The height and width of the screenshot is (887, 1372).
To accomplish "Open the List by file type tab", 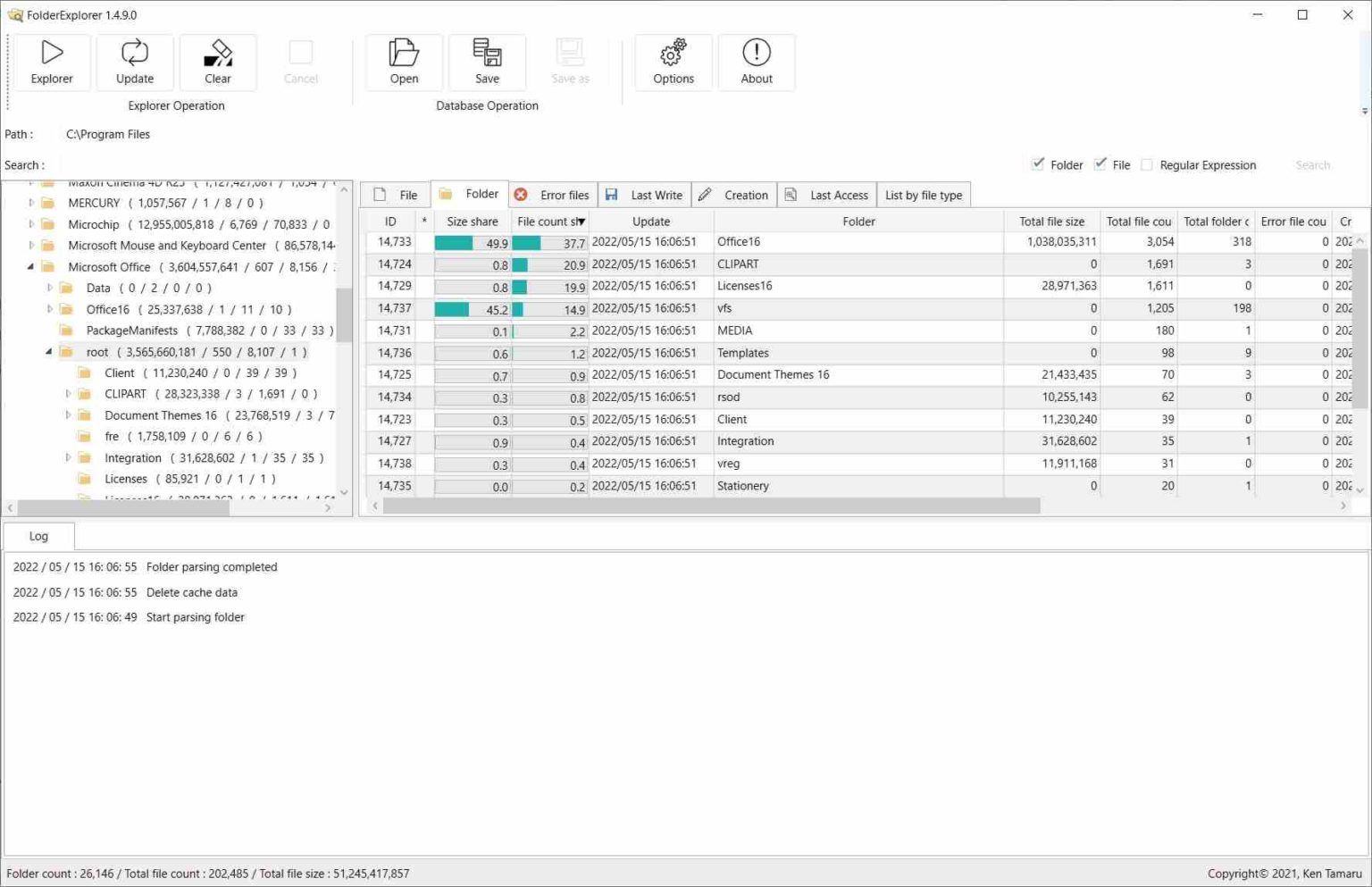I will click(x=924, y=194).
